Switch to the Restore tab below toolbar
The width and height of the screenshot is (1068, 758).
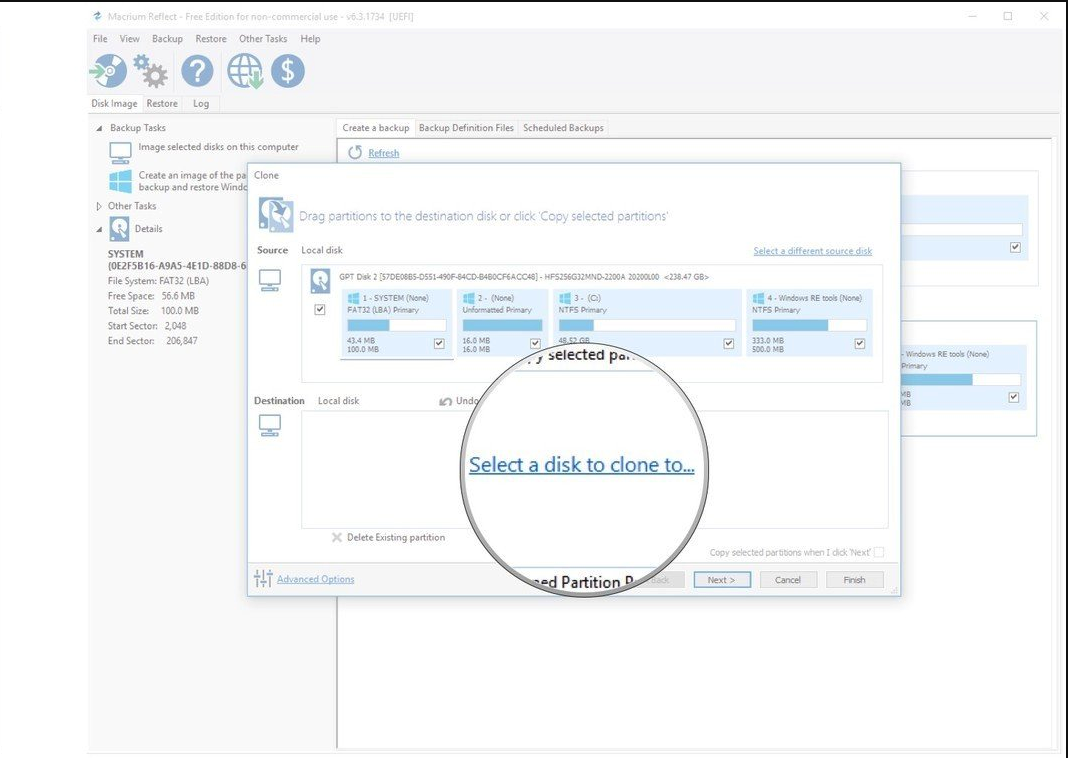coord(162,104)
